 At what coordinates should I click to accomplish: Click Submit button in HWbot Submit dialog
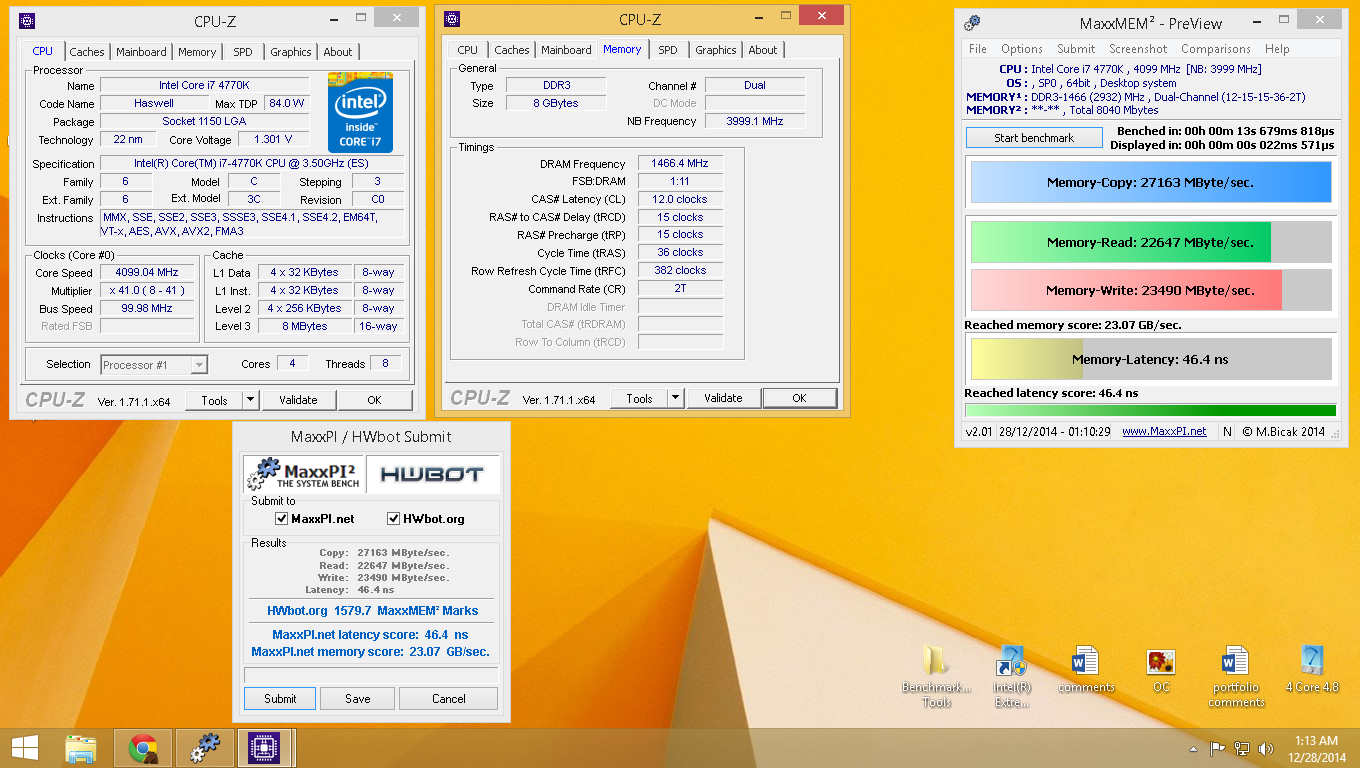pyautogui.click(x=280, y=699)
